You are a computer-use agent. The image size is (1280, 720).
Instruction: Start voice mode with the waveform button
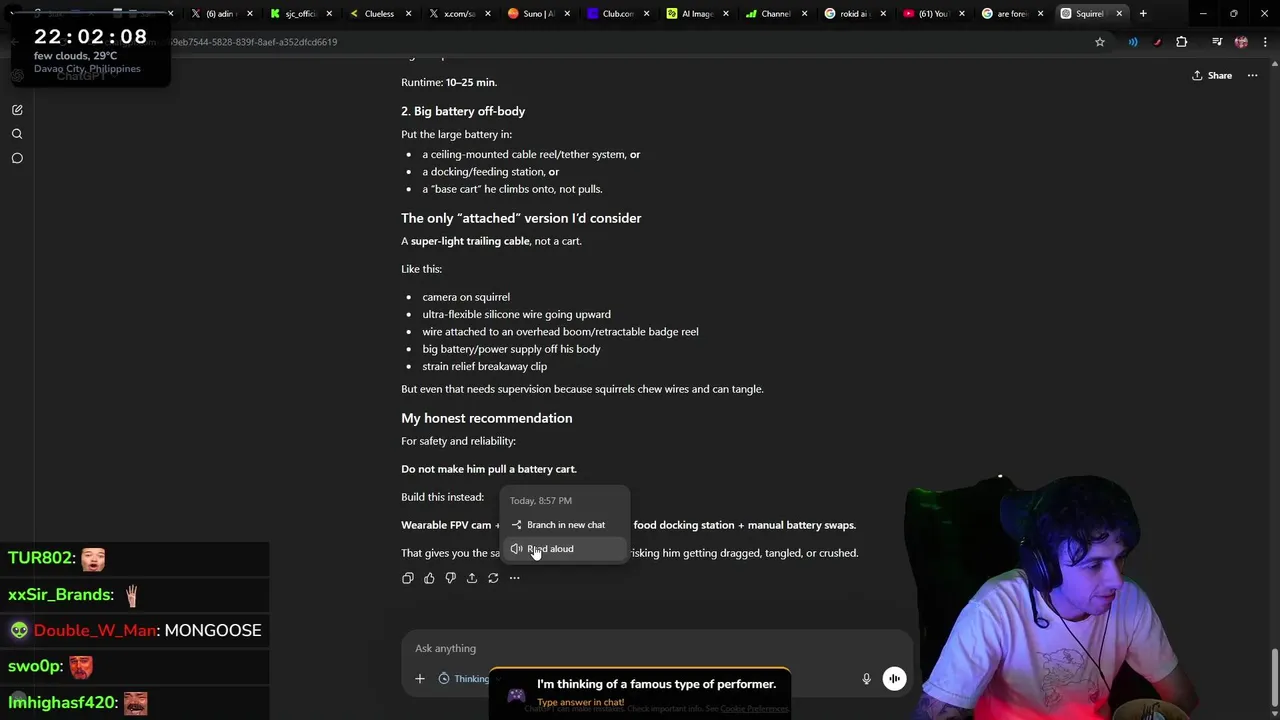click(894, 679)
